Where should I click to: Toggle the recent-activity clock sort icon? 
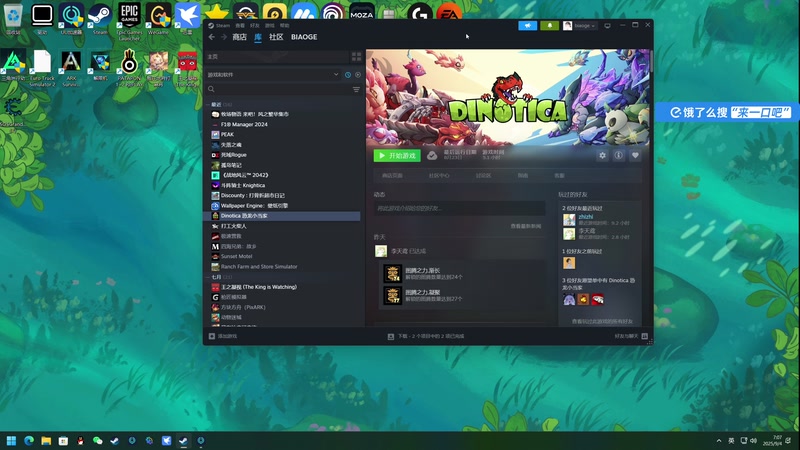point(348,75)
